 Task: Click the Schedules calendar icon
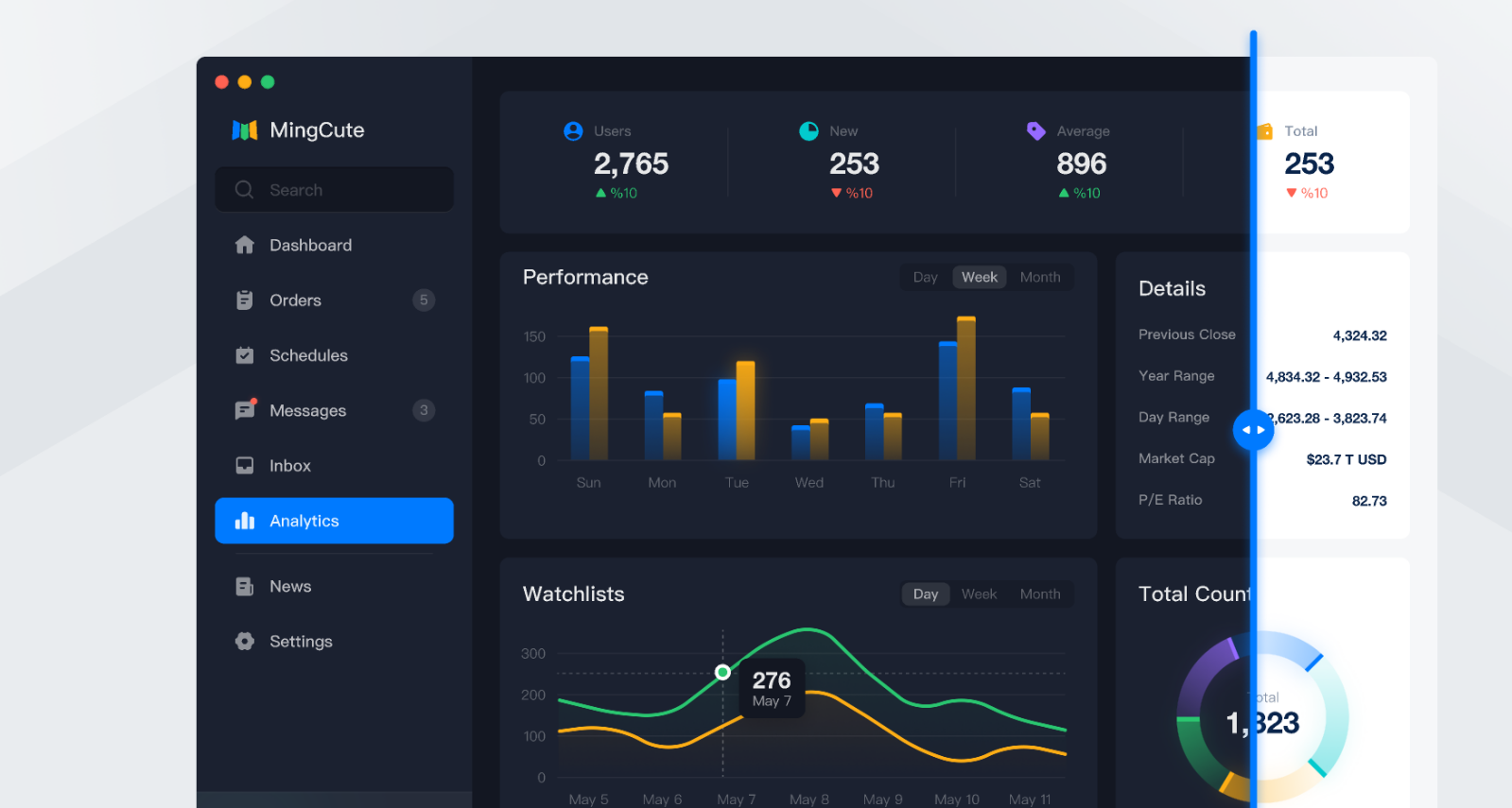(x=245, y=355)
